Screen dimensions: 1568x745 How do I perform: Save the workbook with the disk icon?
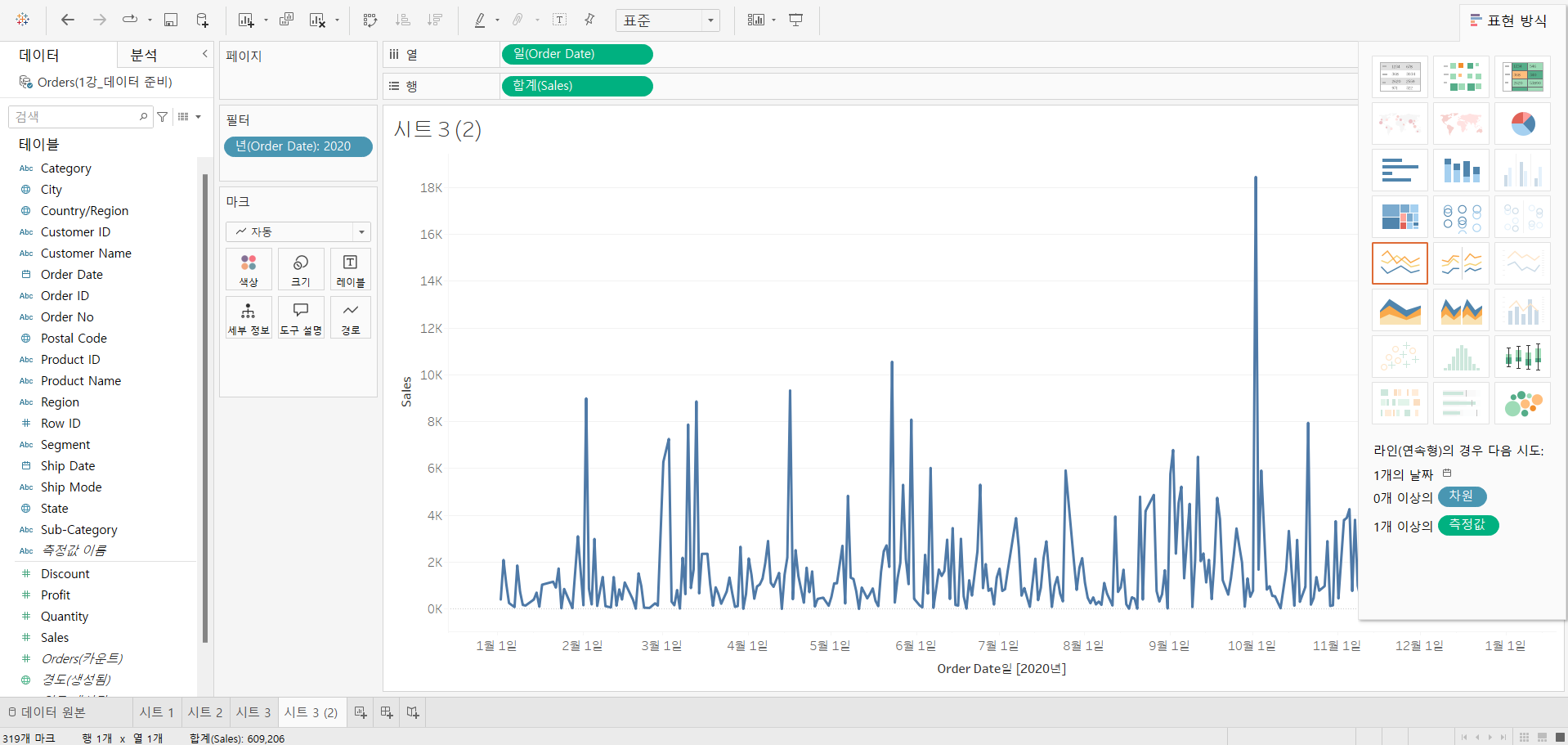click(171, 20)
